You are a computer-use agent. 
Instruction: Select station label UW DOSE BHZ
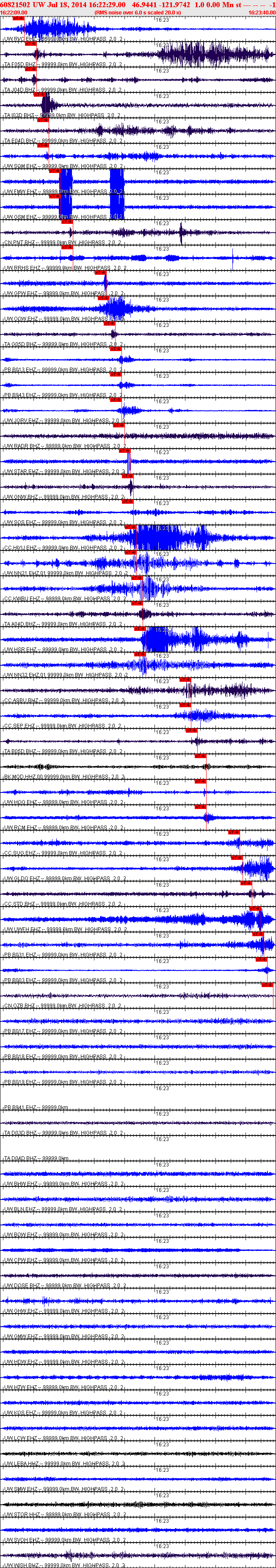22,1286
